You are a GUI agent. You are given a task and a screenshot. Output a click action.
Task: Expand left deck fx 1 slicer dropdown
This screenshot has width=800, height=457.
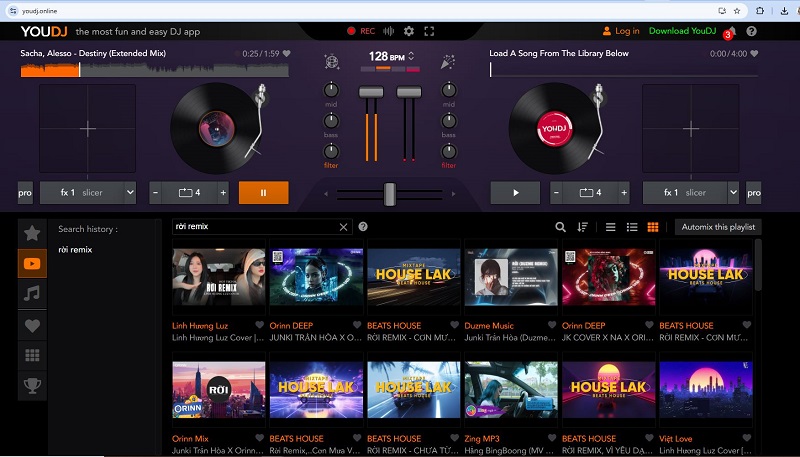130,193
